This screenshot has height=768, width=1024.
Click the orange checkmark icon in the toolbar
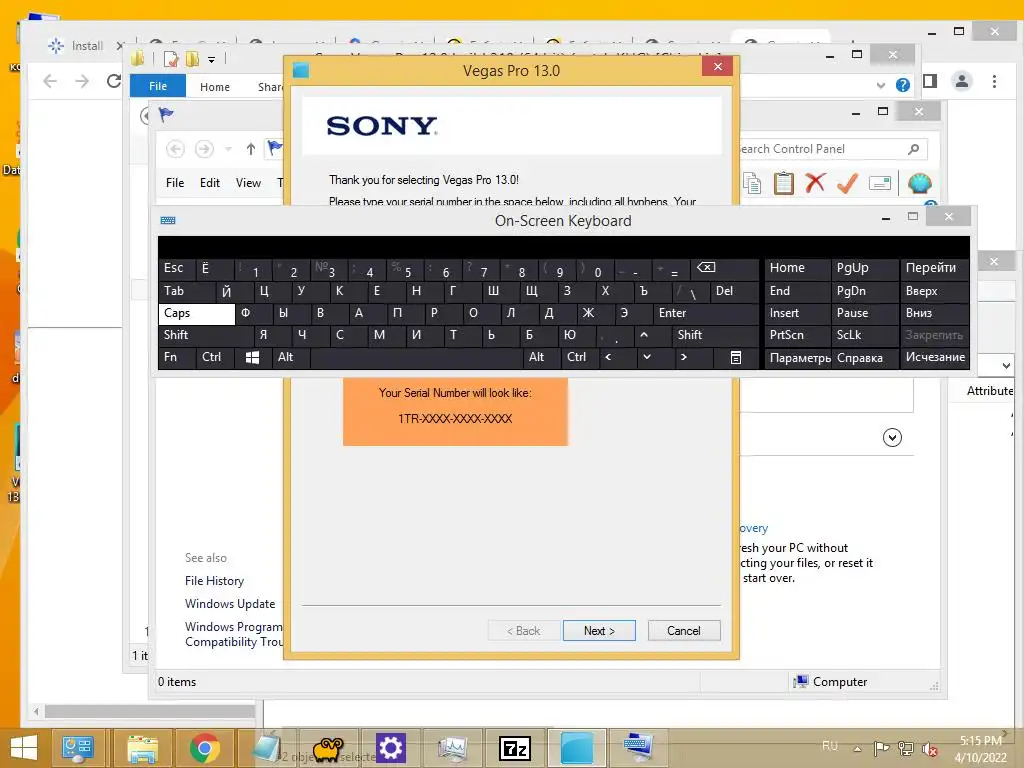click(x=847, y=184)
